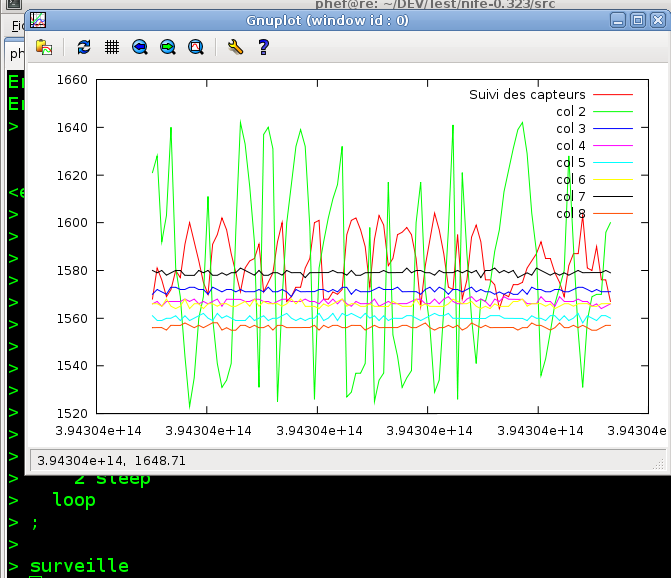671x578 pixels.
Task: Apply the next zoom settings
Action: pos(168,46)
